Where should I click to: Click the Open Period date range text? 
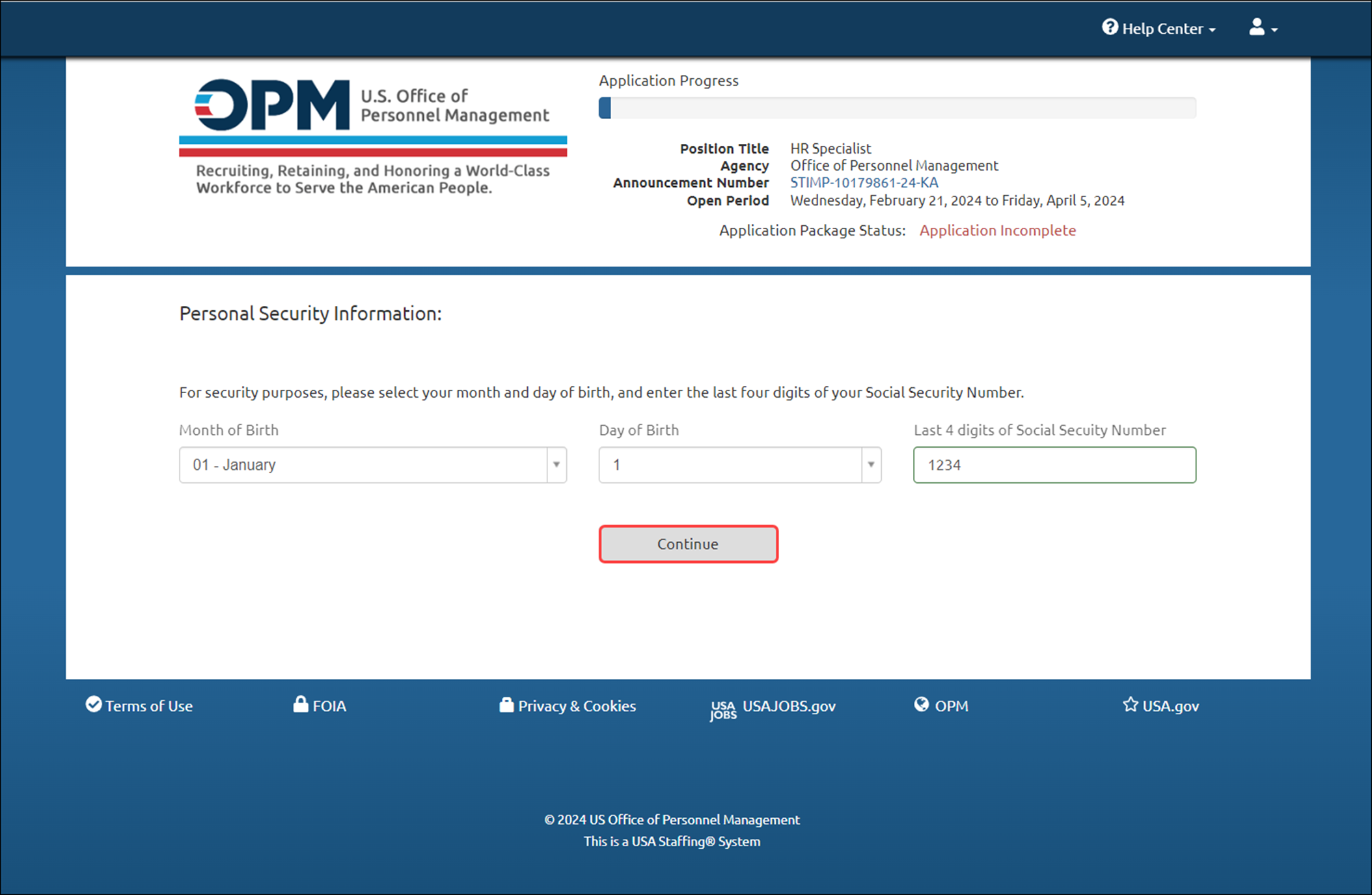[x=957, y=200]
